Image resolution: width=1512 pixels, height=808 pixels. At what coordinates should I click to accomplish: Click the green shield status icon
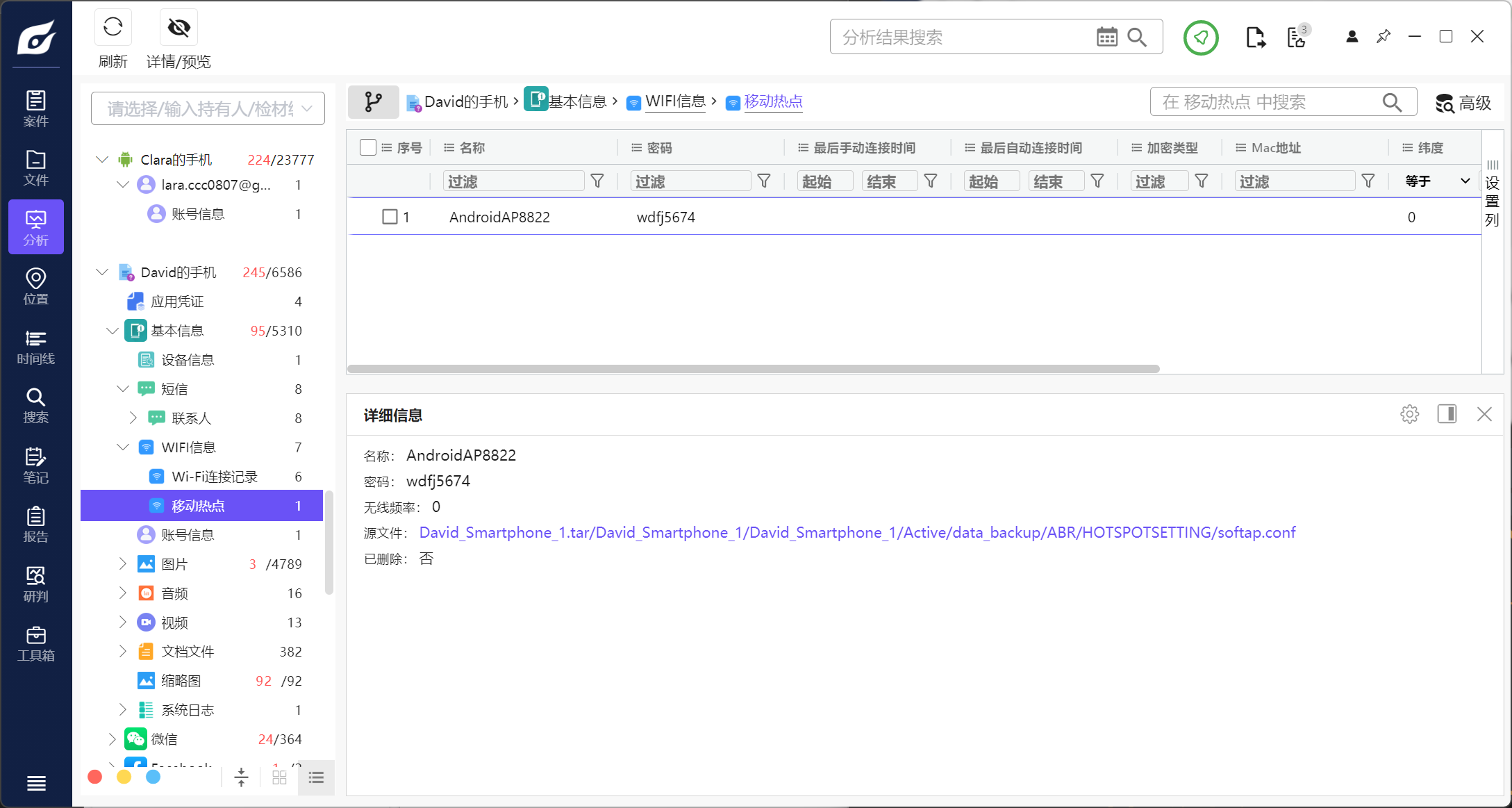(1200, 37)
